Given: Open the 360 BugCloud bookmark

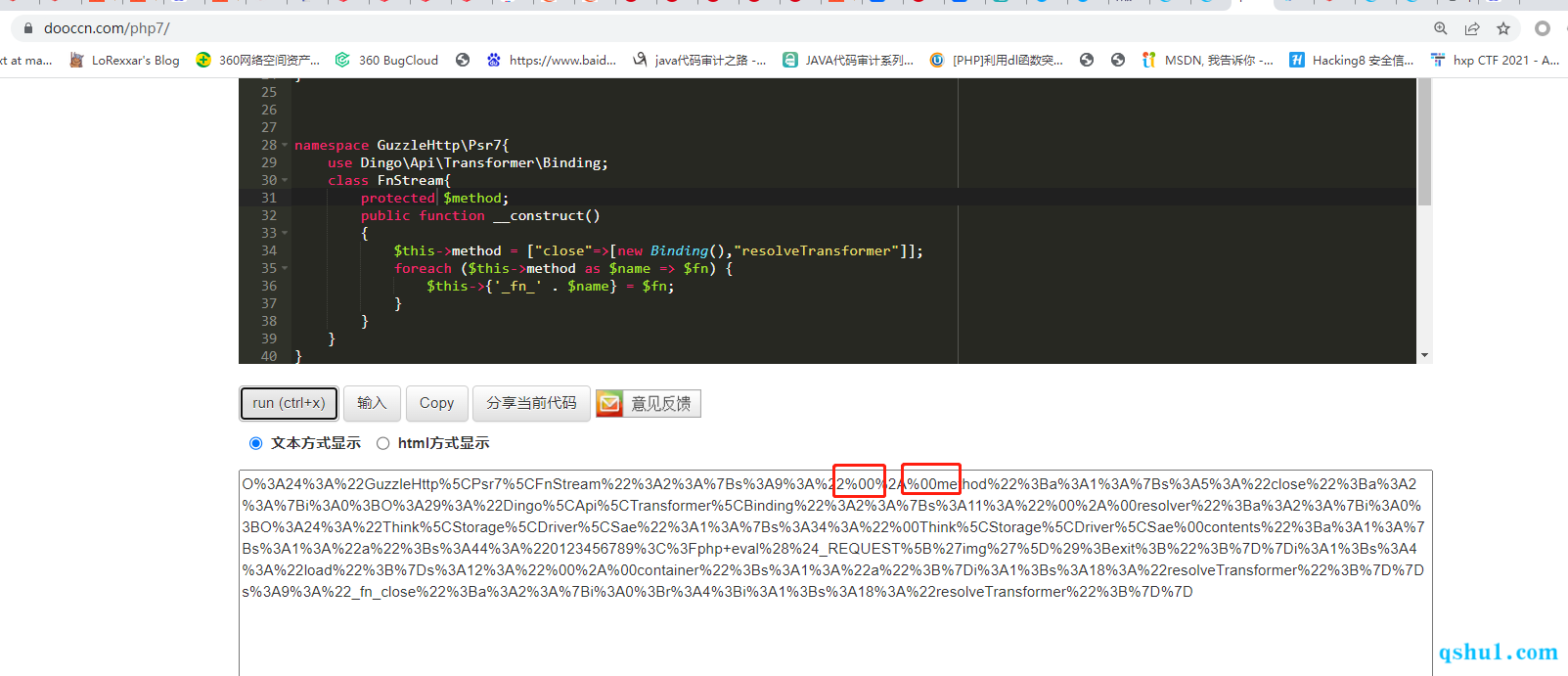Looking at the screenshot, I should point(386,60).
